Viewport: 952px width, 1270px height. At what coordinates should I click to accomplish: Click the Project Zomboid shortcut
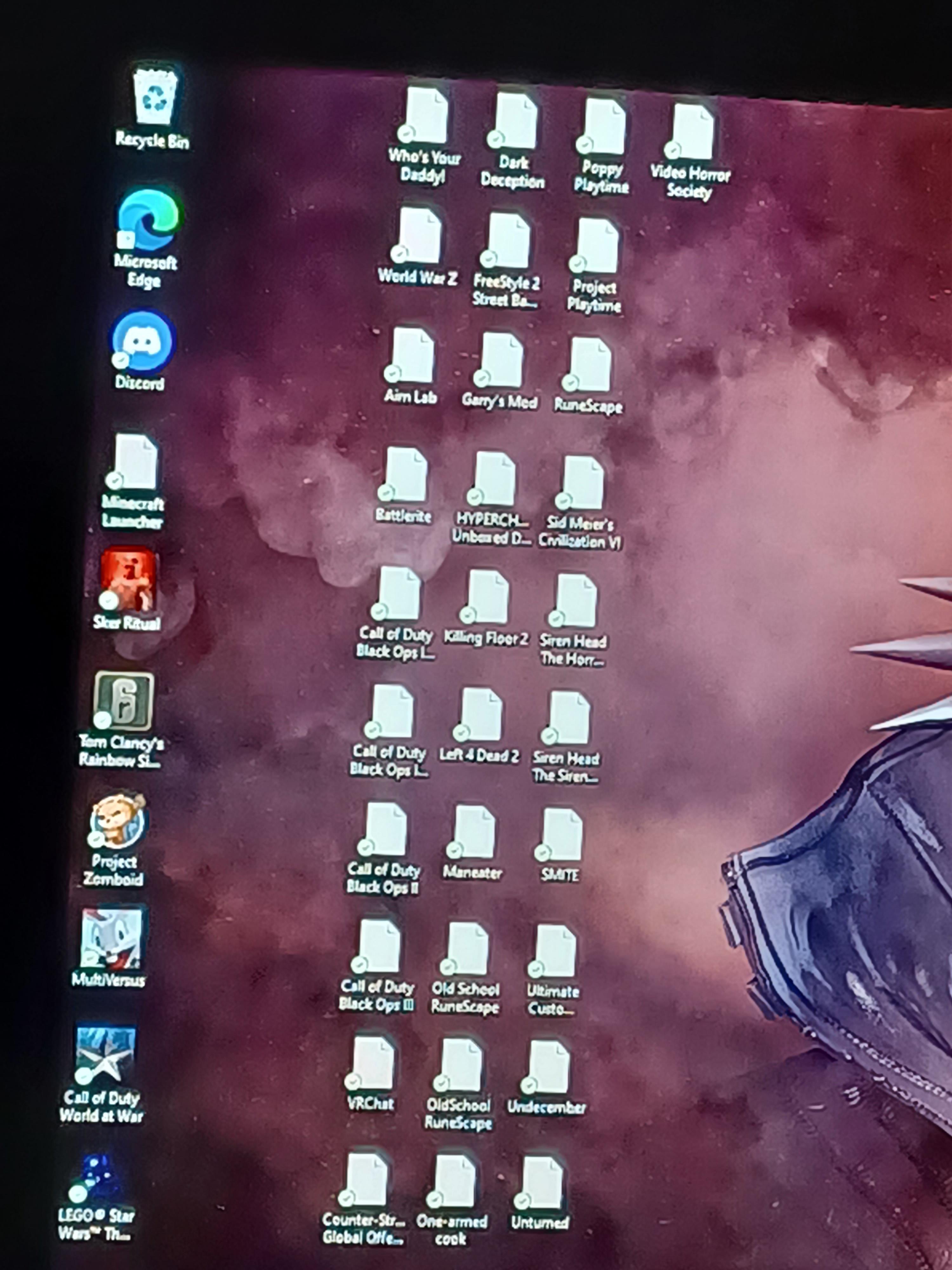pyautogui.click(x=116, y=839)
